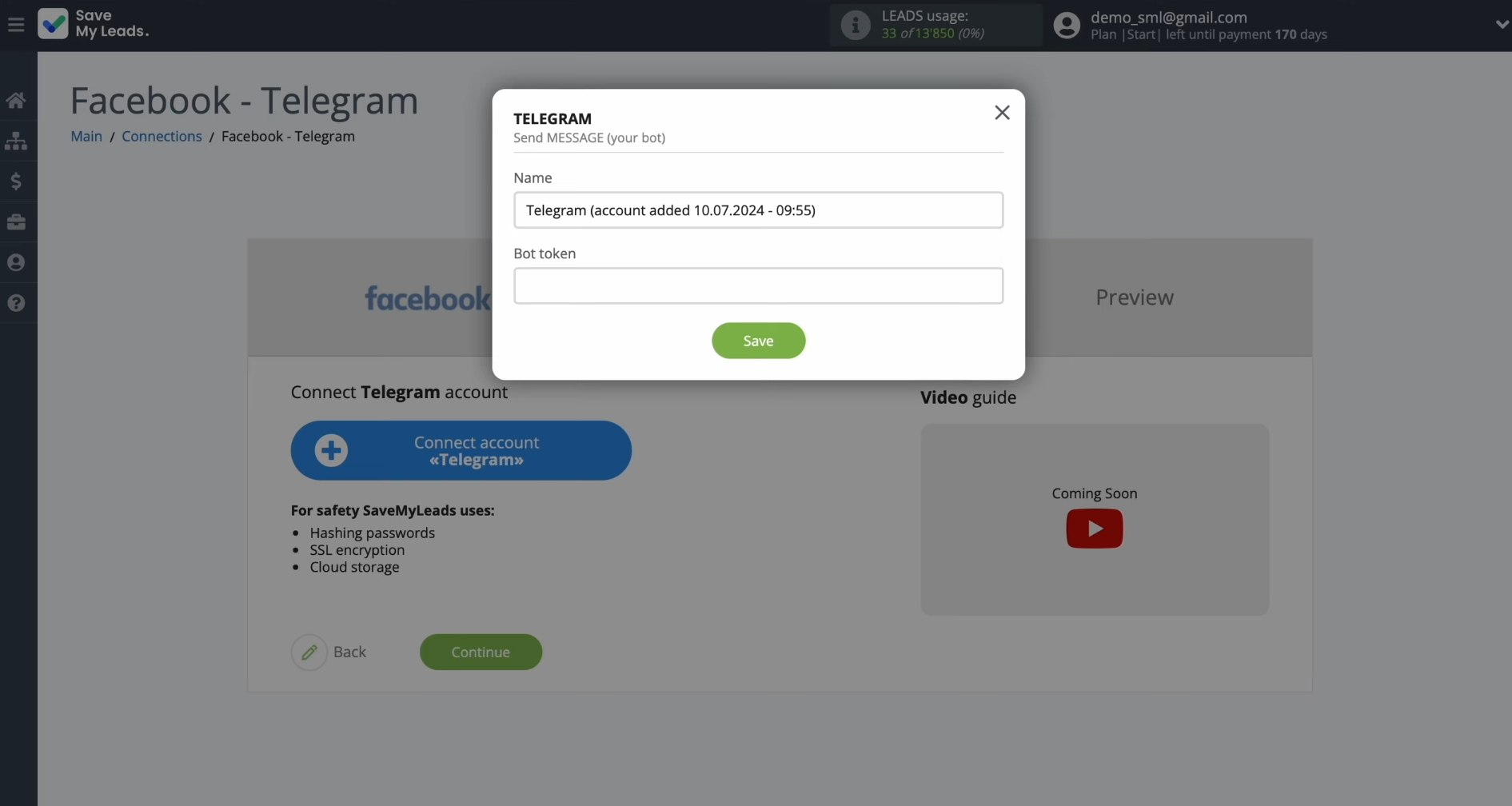Click the 'Save My Leads.' brand name

point(112,23)
